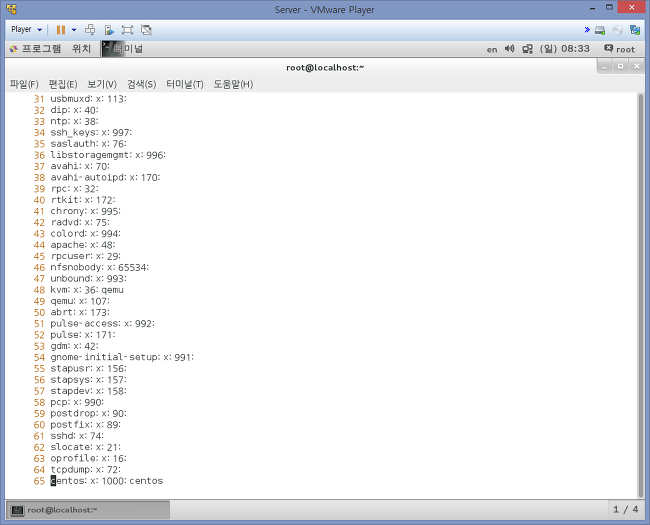Click the network adapter device icon
Image resolution: width=650 pixels, height=525 pixels.
tap(635, 30)
